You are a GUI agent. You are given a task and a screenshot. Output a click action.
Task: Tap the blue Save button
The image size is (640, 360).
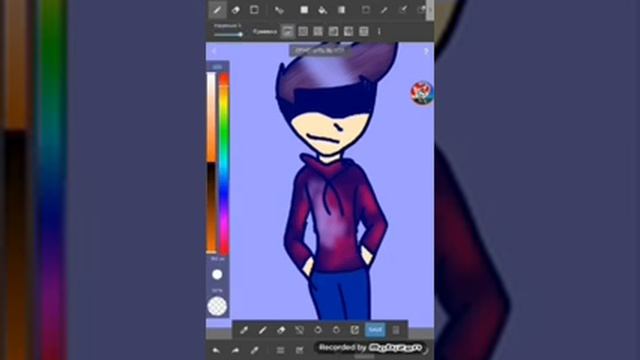[x=375, y=330]
